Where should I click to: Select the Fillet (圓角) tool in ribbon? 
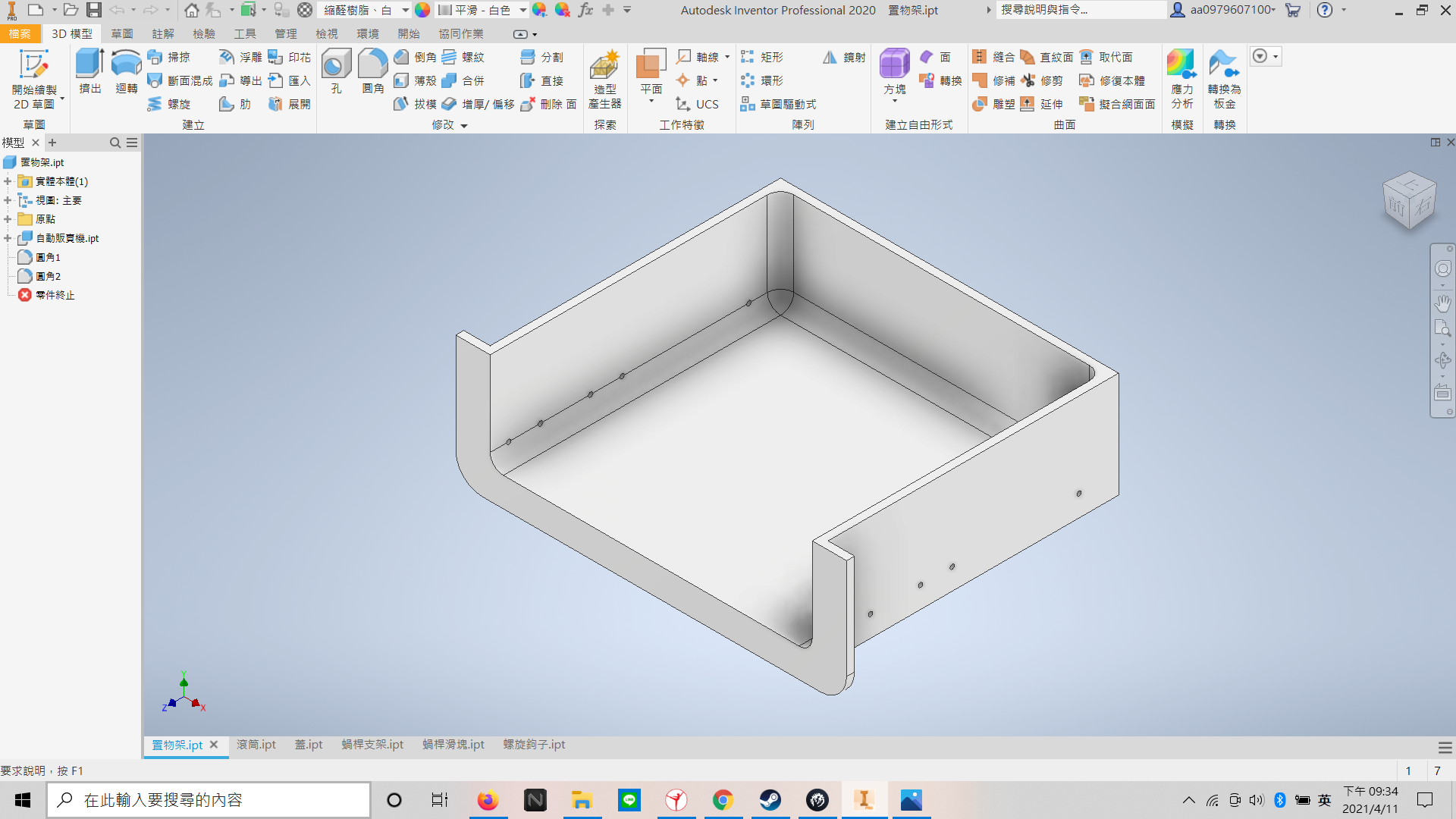pyautogui.click(x=372, y=71)
